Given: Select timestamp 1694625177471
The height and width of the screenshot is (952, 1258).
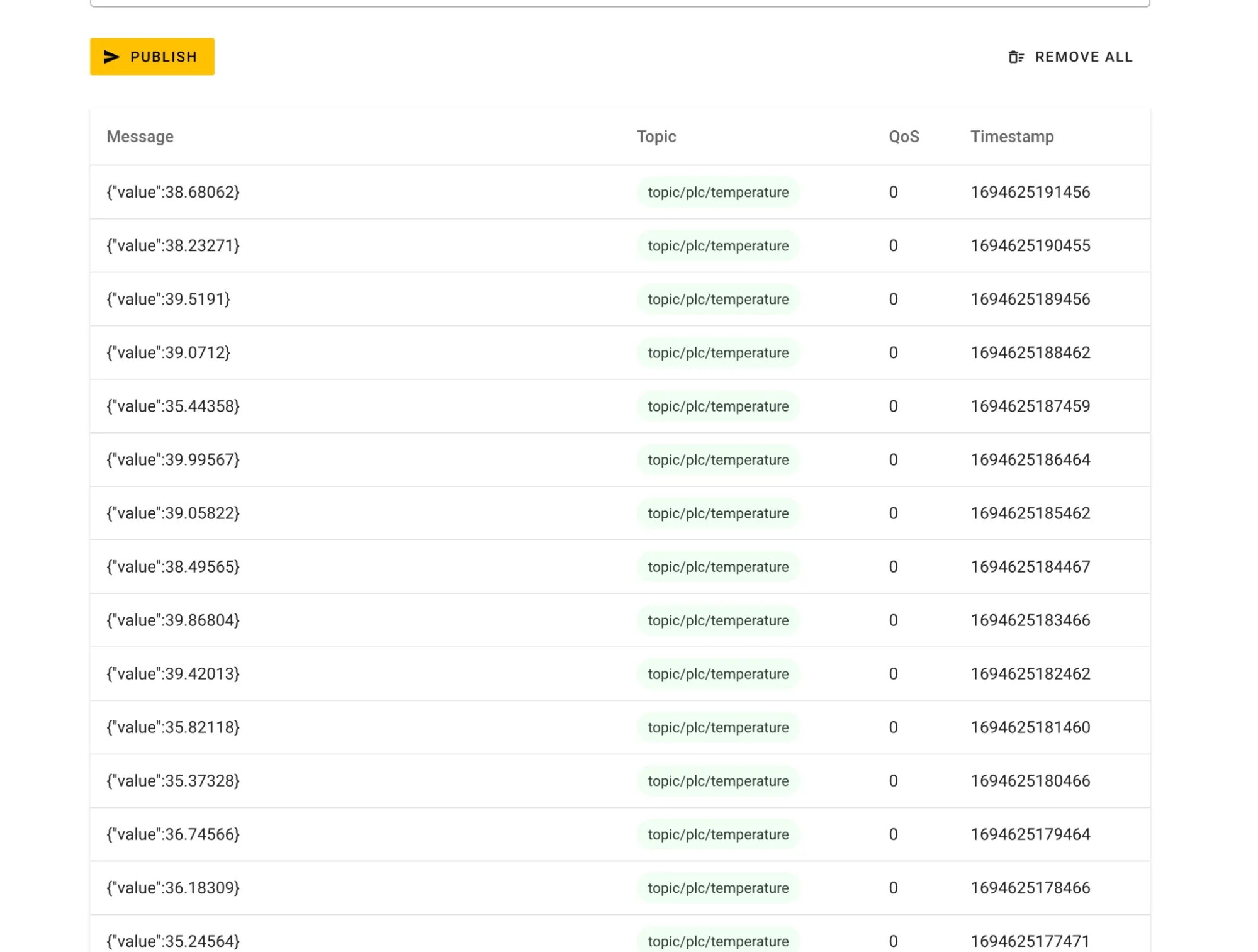Looking at the screenshot, I should pyautogui.click(x=1030, y=941).
